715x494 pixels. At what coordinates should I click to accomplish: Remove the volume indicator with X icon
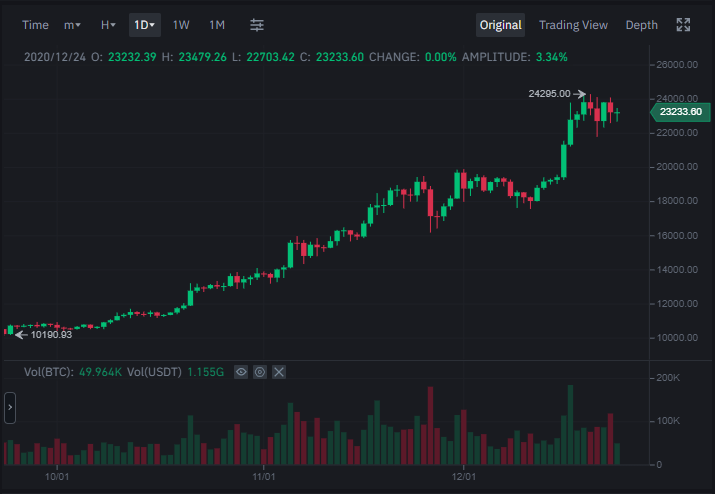click(x=279, y=372)
